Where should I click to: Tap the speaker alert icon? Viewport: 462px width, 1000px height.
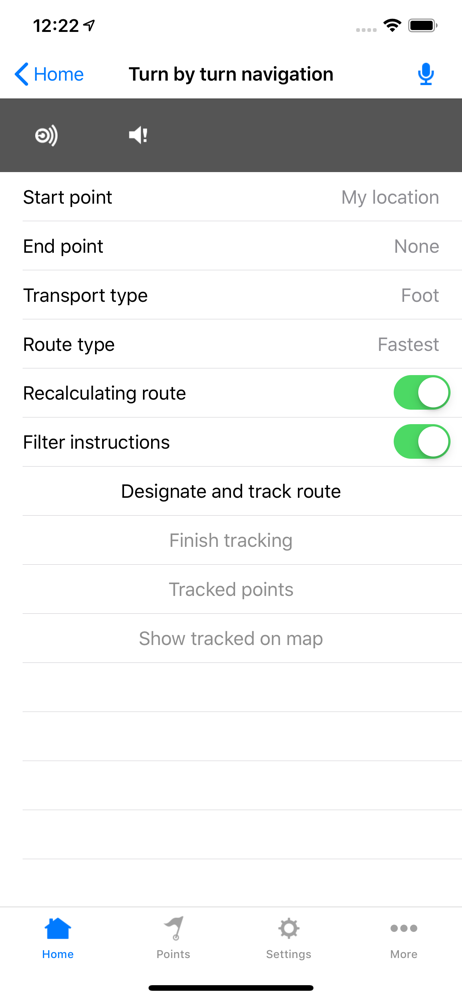click(x=138, y=135)
